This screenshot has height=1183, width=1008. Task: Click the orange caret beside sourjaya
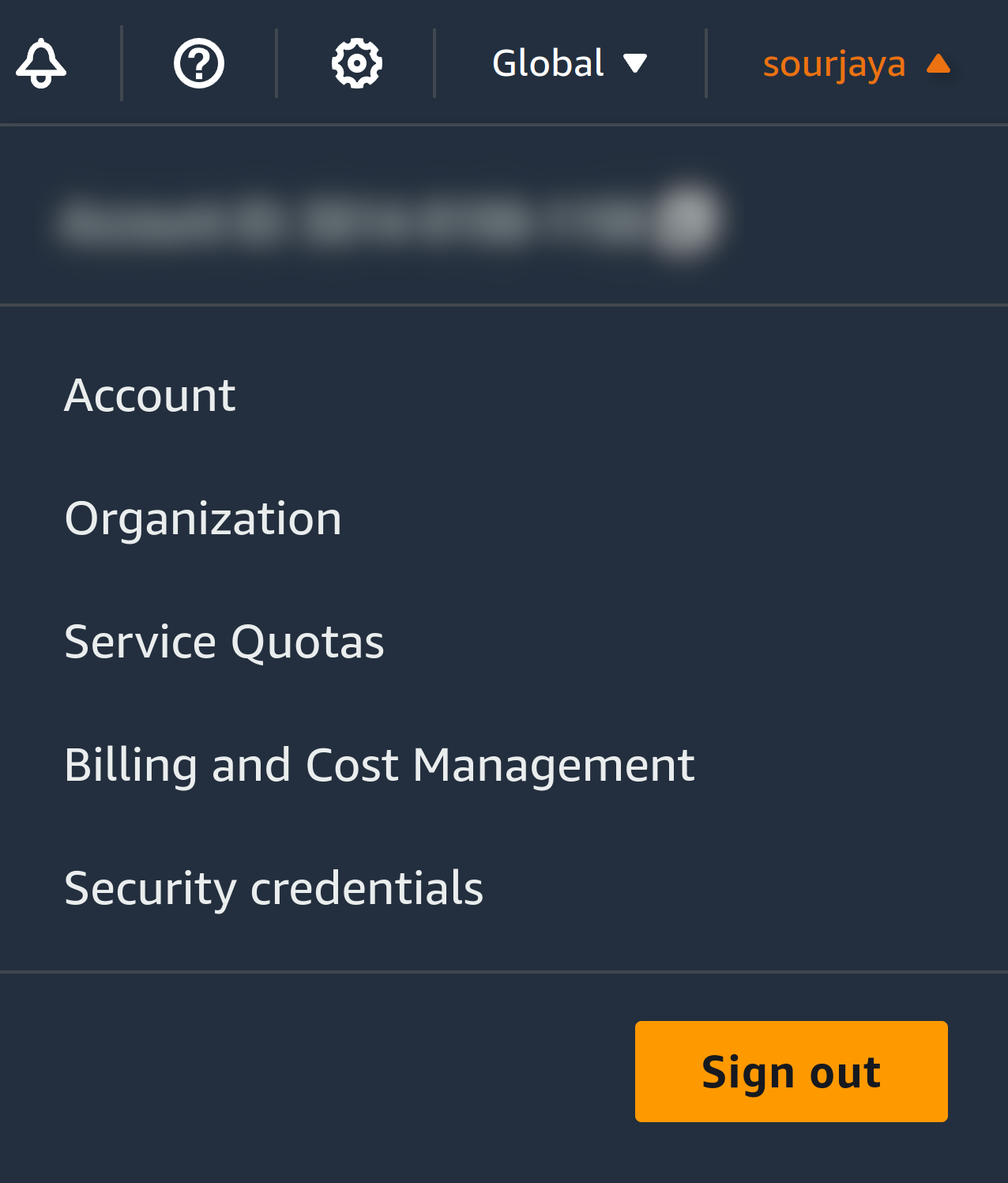(939, 63)
